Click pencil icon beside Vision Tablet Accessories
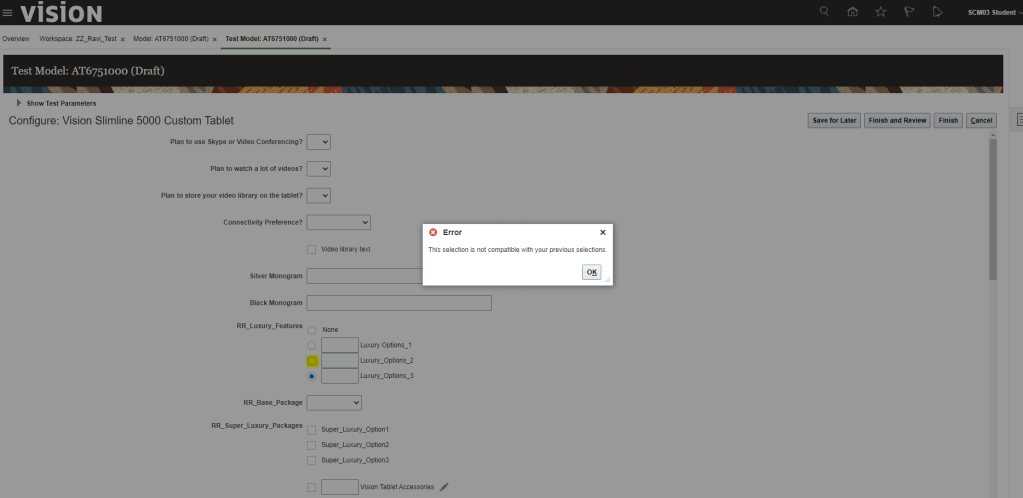1023x498 pixels. tap(444, 487)
